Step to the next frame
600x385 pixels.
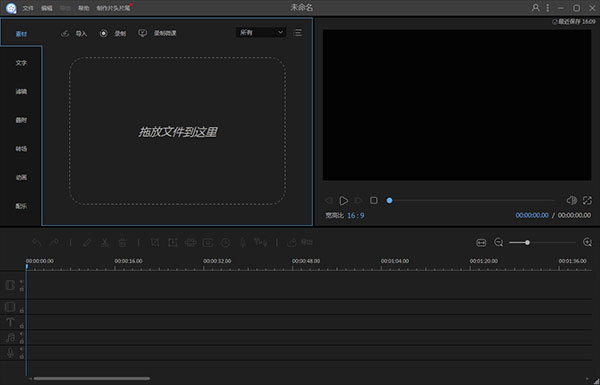pyautogui.click(x=358, y=201)
